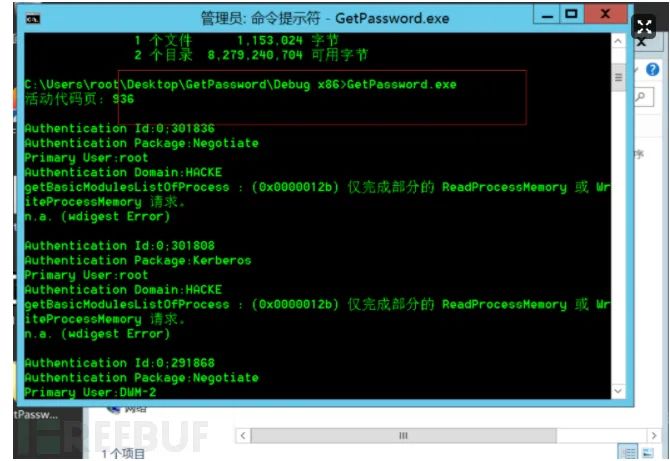Click the search magnifier in Explorer window

click(x=641, y=97)
